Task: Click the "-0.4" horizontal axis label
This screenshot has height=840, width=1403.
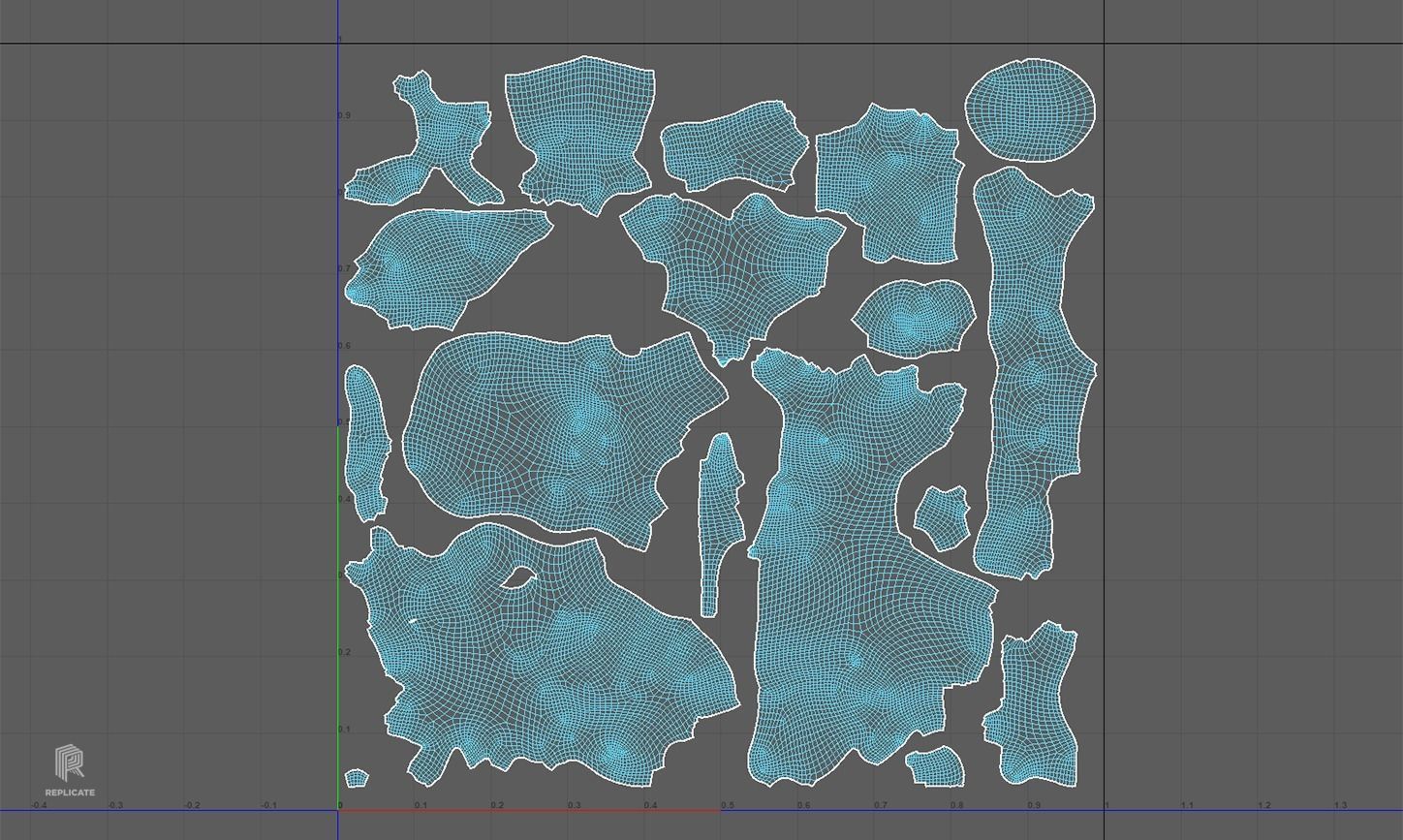Action: point(39,805)
